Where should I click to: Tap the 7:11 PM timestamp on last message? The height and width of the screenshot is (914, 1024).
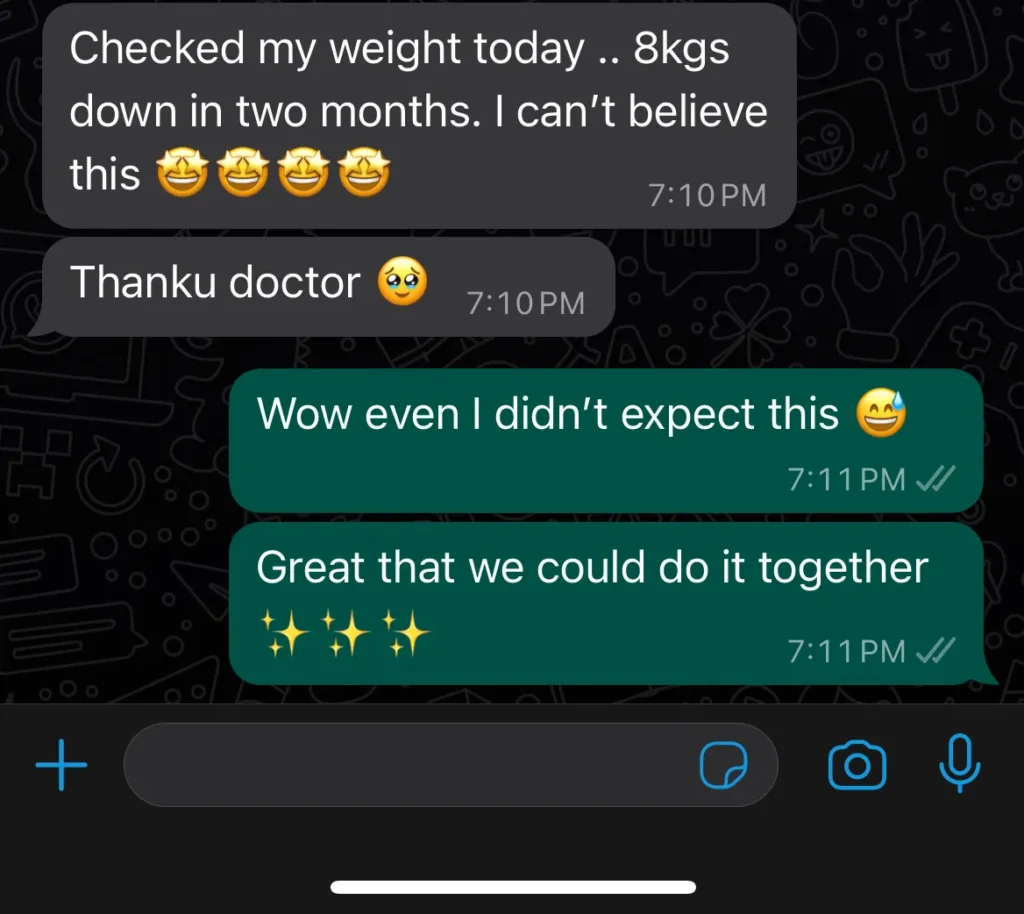(x=847, y=651)
